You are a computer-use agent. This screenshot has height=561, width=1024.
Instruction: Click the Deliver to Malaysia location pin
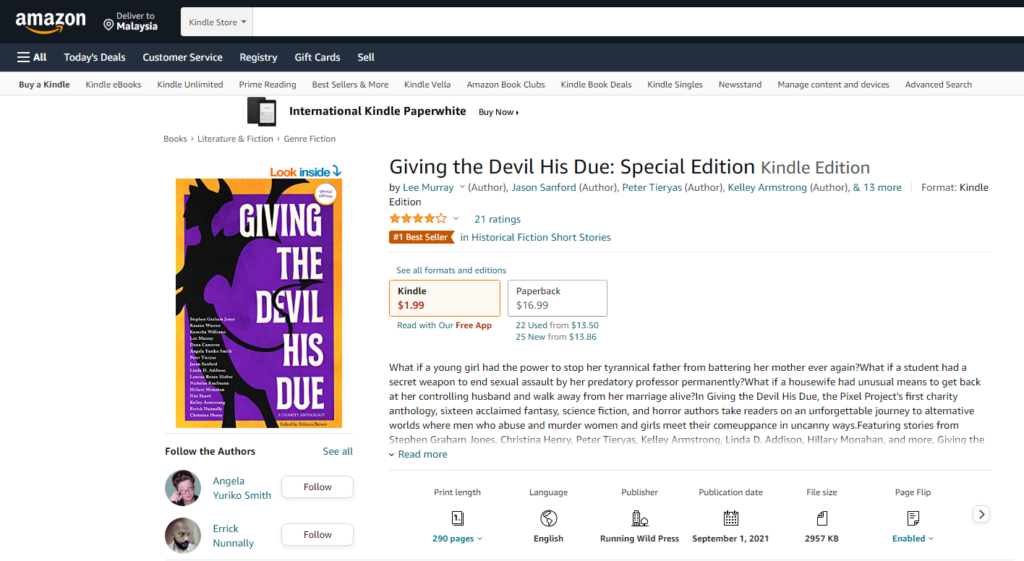108,25
